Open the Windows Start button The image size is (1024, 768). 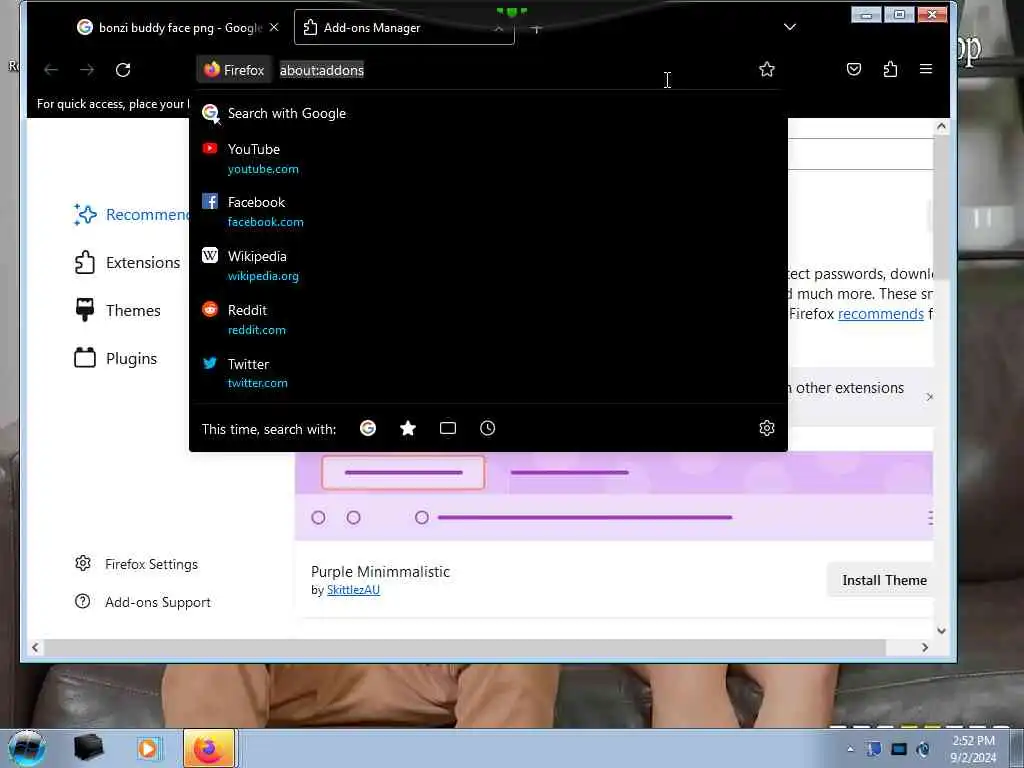click(x=27, y=748)
